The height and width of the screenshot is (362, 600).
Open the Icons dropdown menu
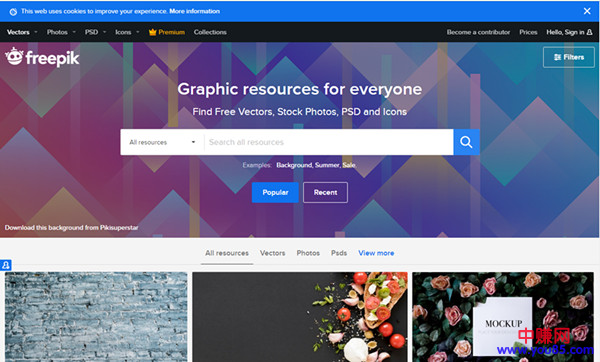pyautogui.click(x=127, y=32)
